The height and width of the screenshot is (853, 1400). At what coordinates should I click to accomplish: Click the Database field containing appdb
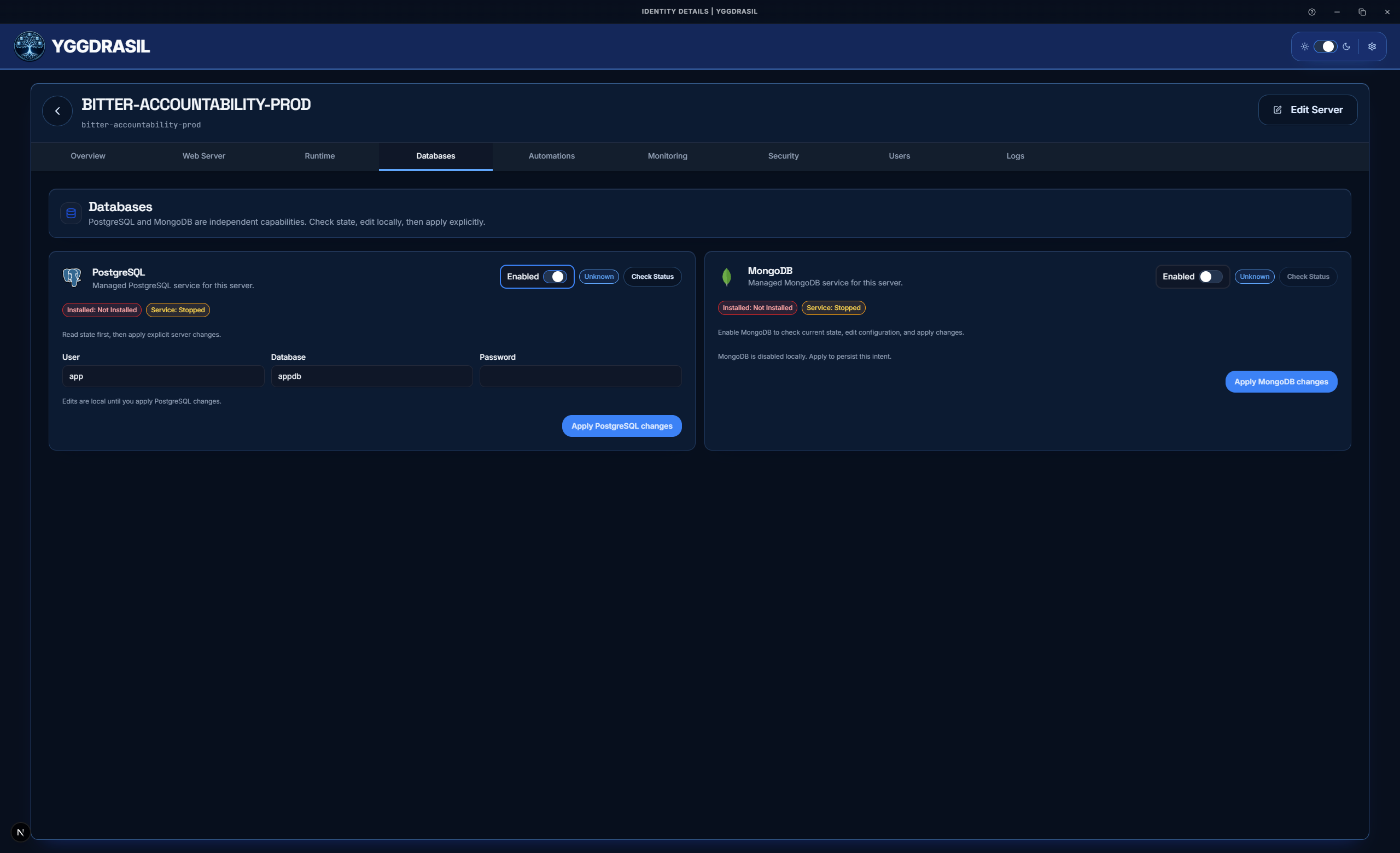tap(371, 376)
